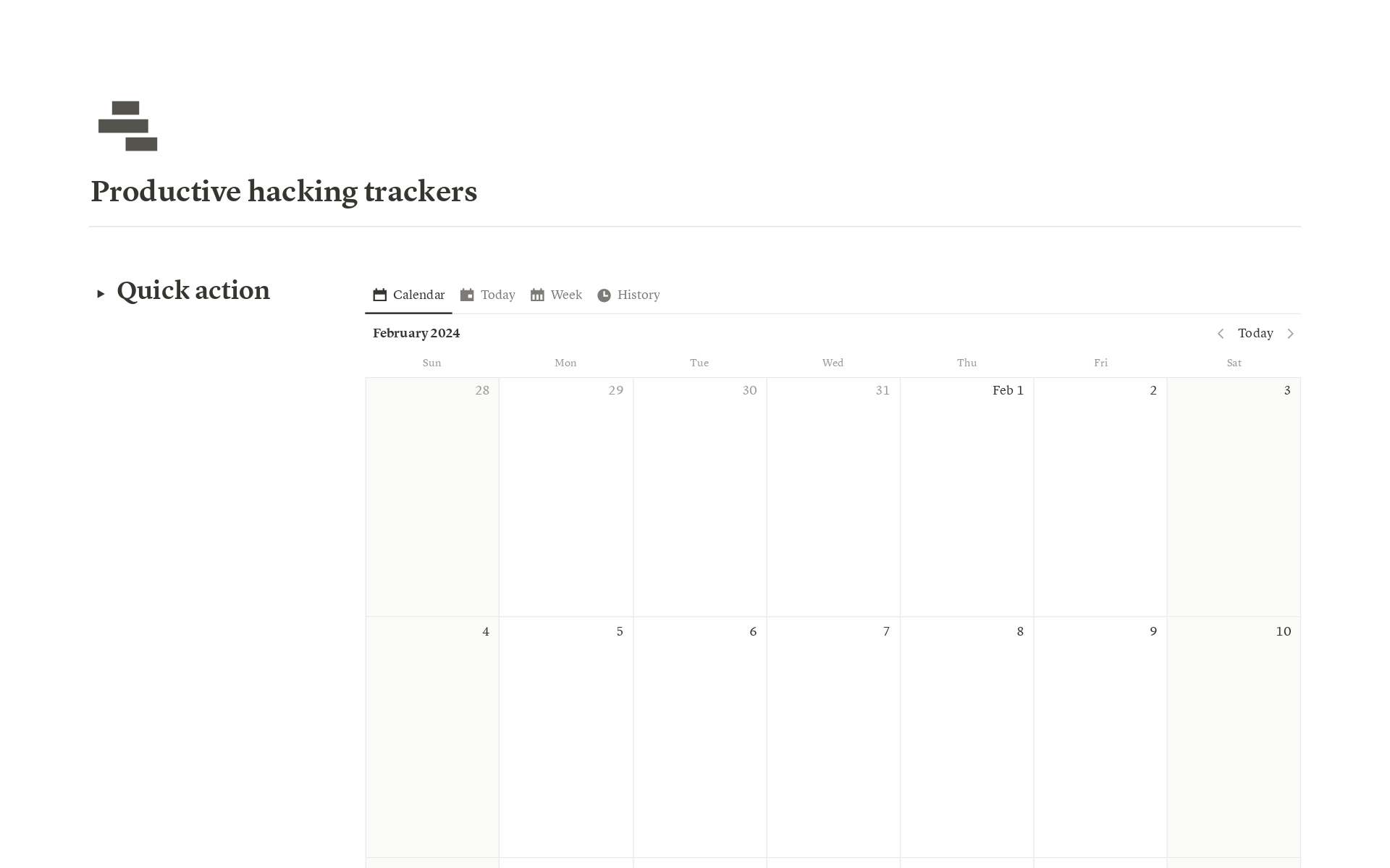The height and width of the screenshot is (868, 1390).
Task: Click the Productive hacking trackers title
Action: click(284, 191)
